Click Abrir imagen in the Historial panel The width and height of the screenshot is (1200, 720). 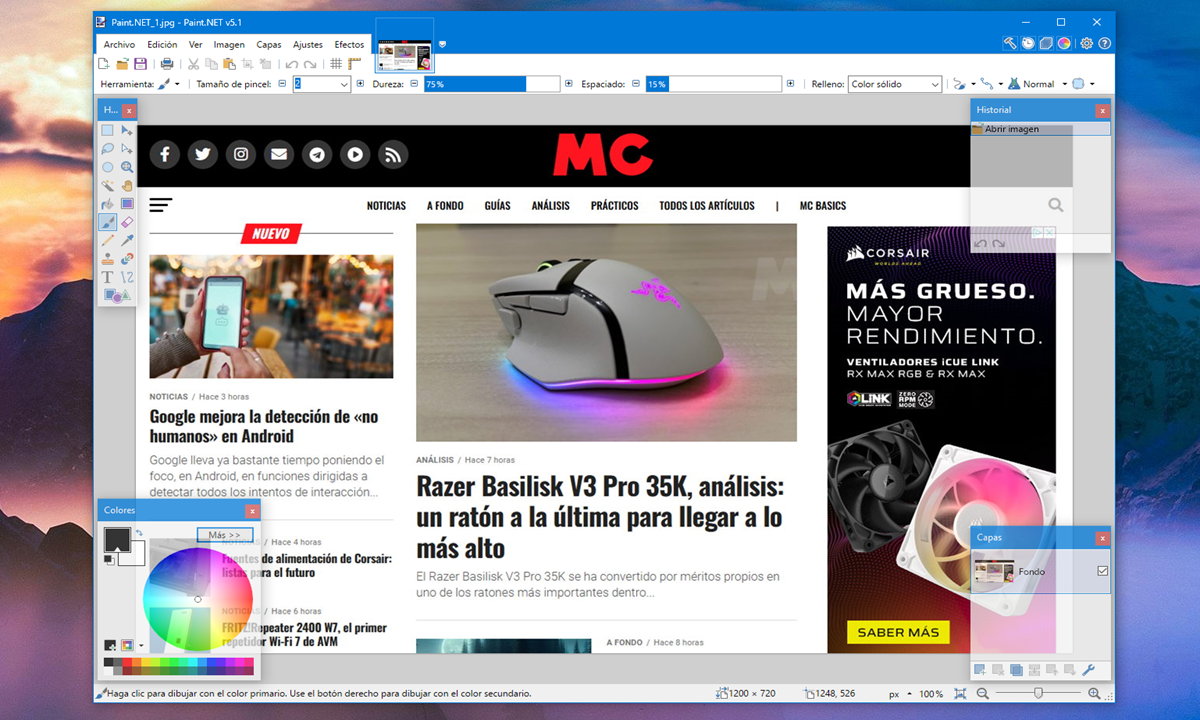coord(1011,129)
